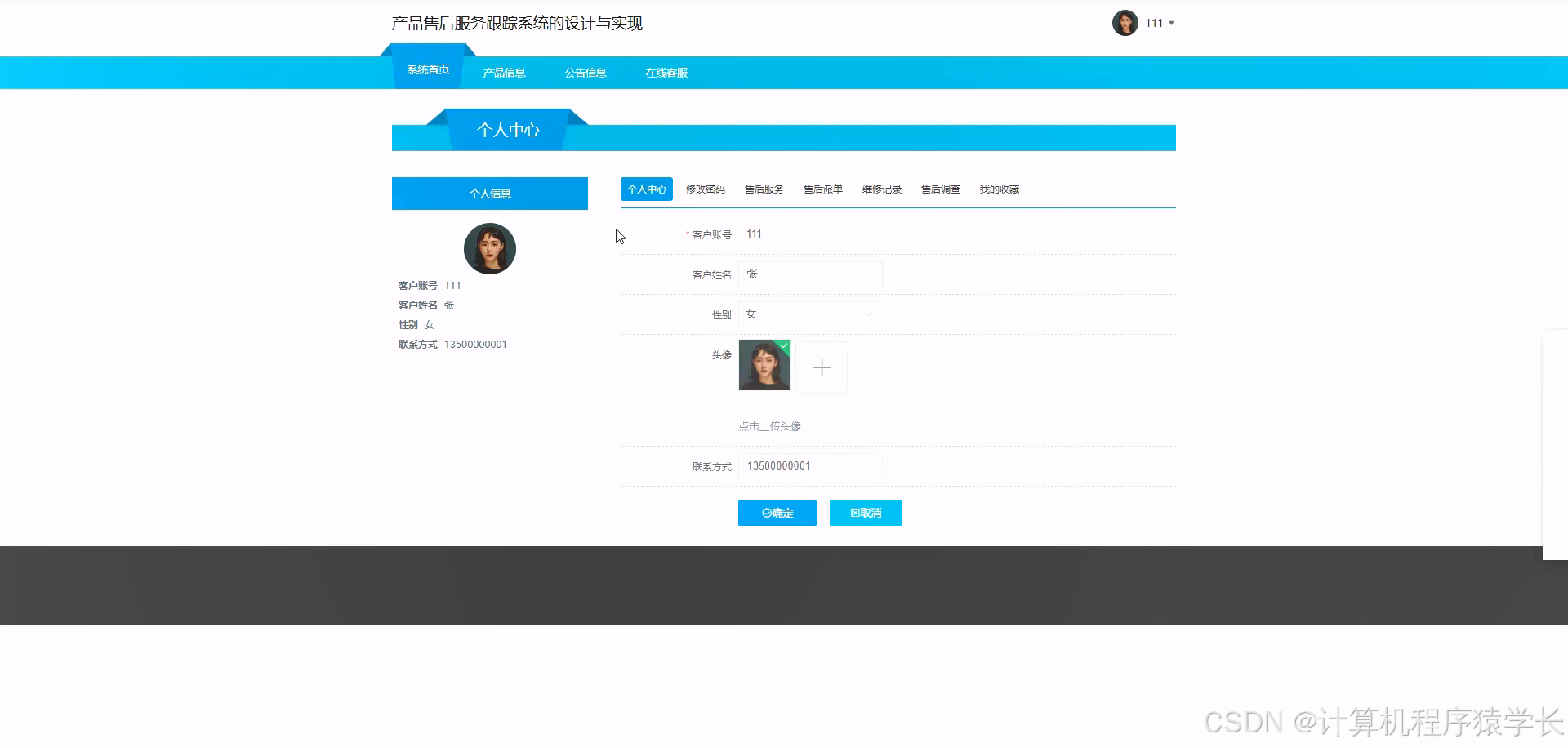Image resolution: width=1568 pixels, height=748 pixels.
Task: Click the 确定 confirm button
Action: [x=777, y=513]
